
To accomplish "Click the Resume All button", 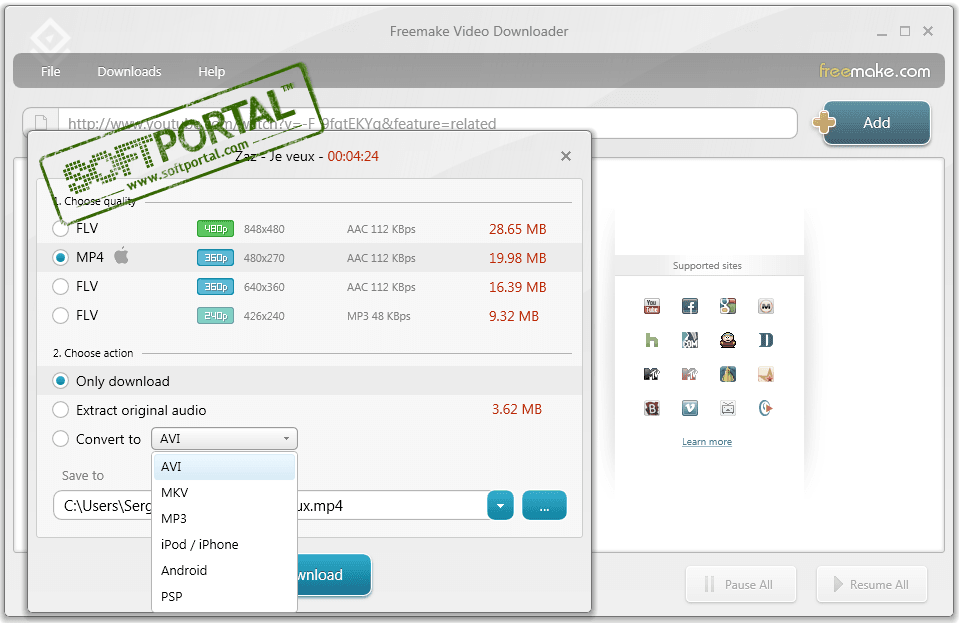I will point(872,584).
